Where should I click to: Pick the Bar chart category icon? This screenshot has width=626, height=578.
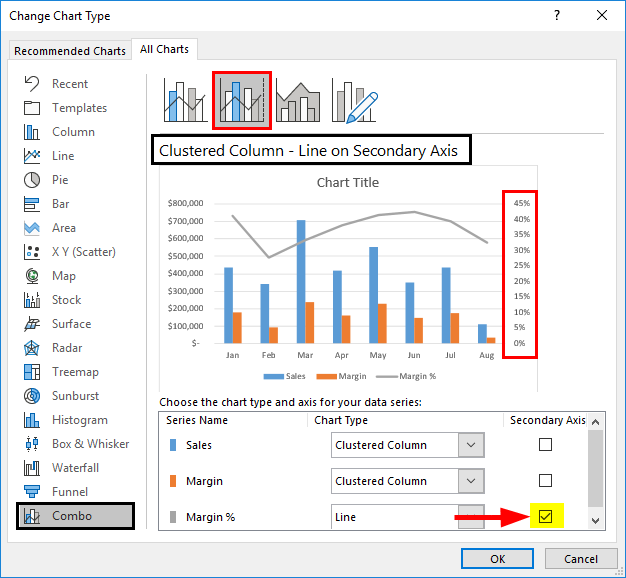32,204
